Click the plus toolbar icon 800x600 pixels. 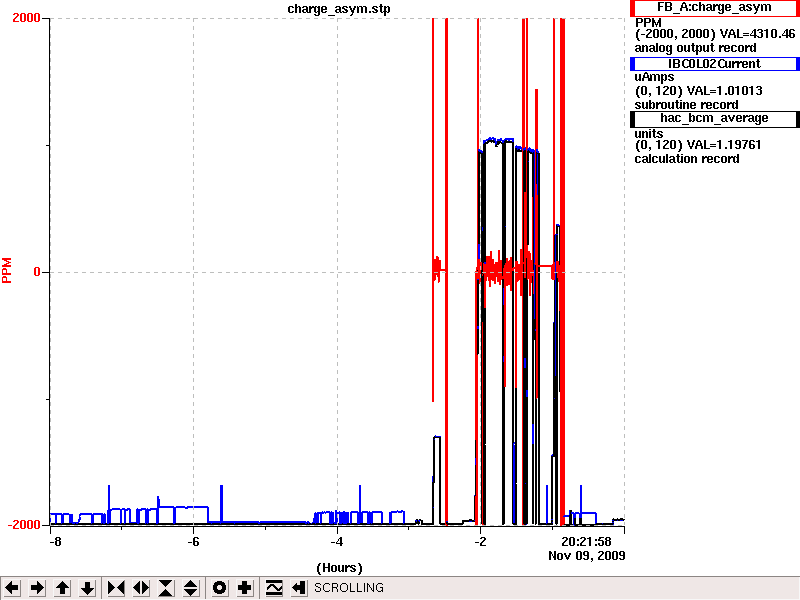tap(244, 588)
